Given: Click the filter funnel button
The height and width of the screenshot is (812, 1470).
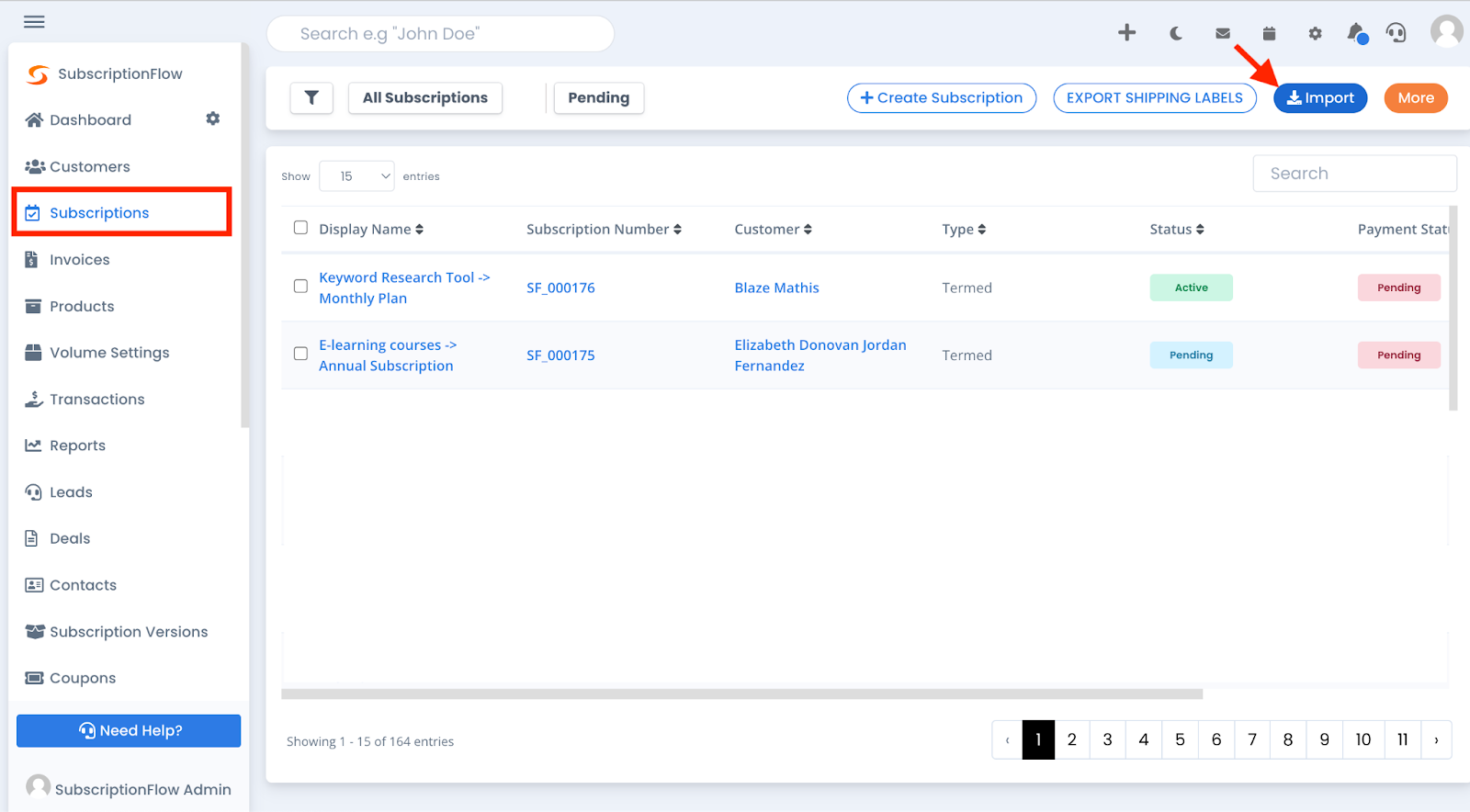Looking at the screenshot, I should (311, 97).
